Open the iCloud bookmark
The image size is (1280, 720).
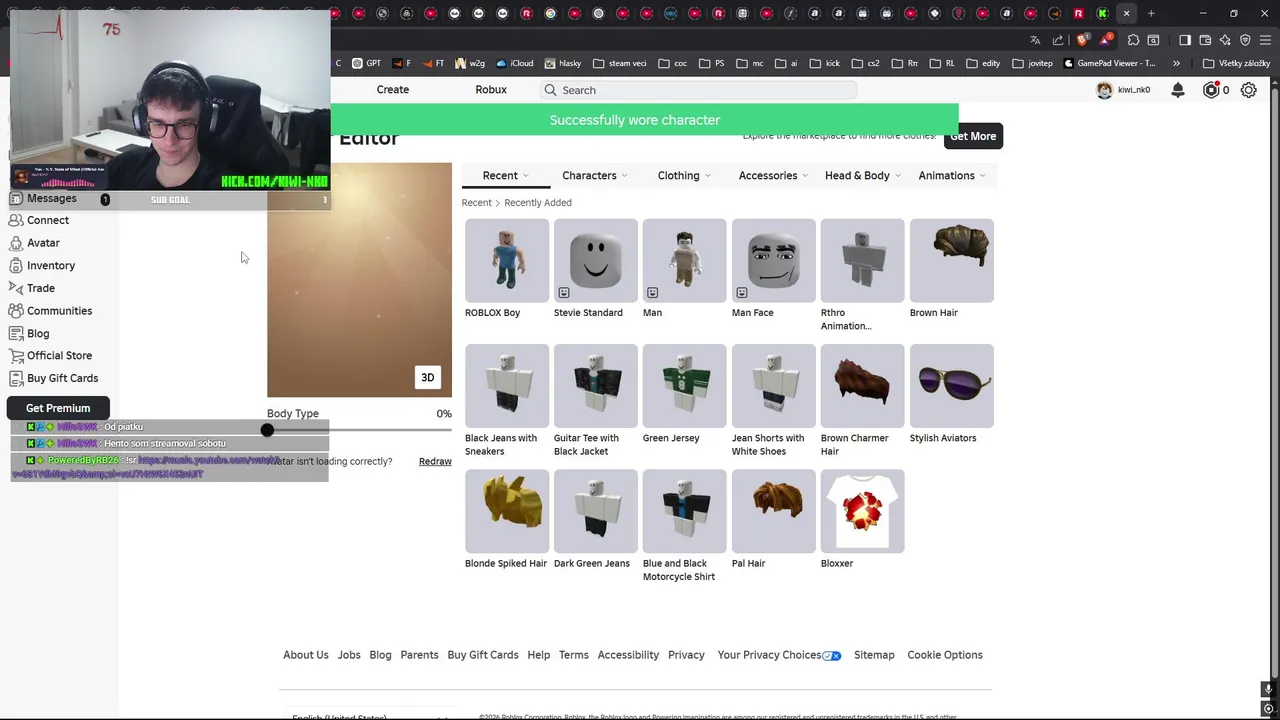(x=515, y=63)
